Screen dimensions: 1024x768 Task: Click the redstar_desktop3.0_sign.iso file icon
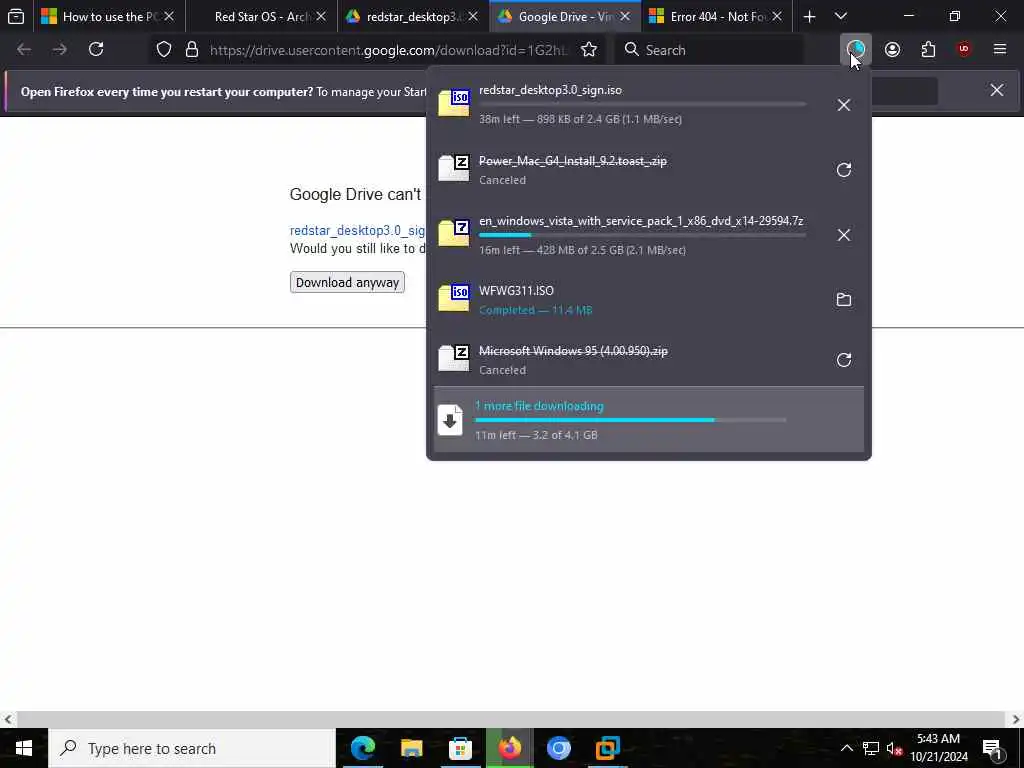click(x=454, y=103)
